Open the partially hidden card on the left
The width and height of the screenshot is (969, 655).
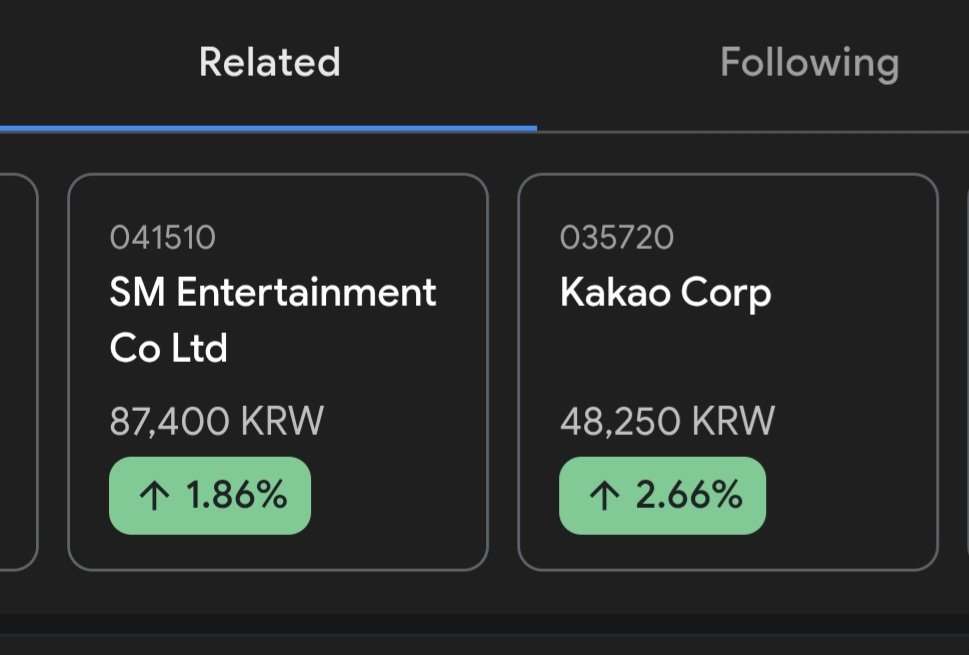pos(17,372)
